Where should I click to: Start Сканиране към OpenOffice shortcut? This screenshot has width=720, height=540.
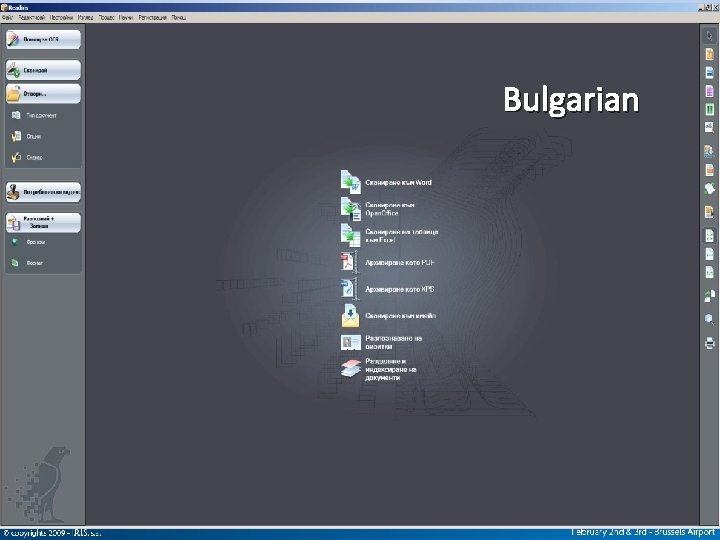pos(377,209)
